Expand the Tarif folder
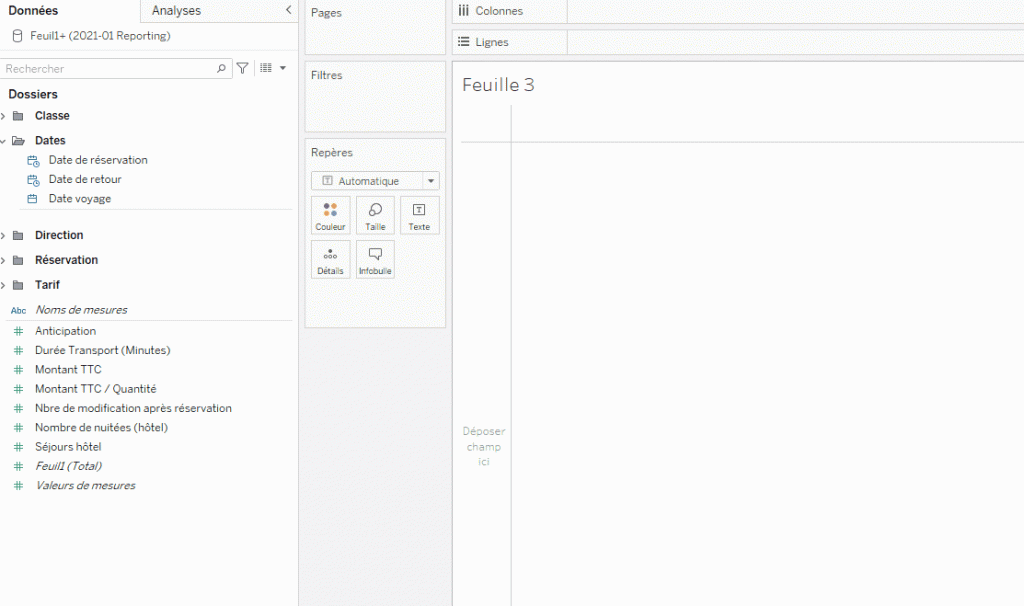The height and width of the screenshot is (606, 1024). point(3,285)
